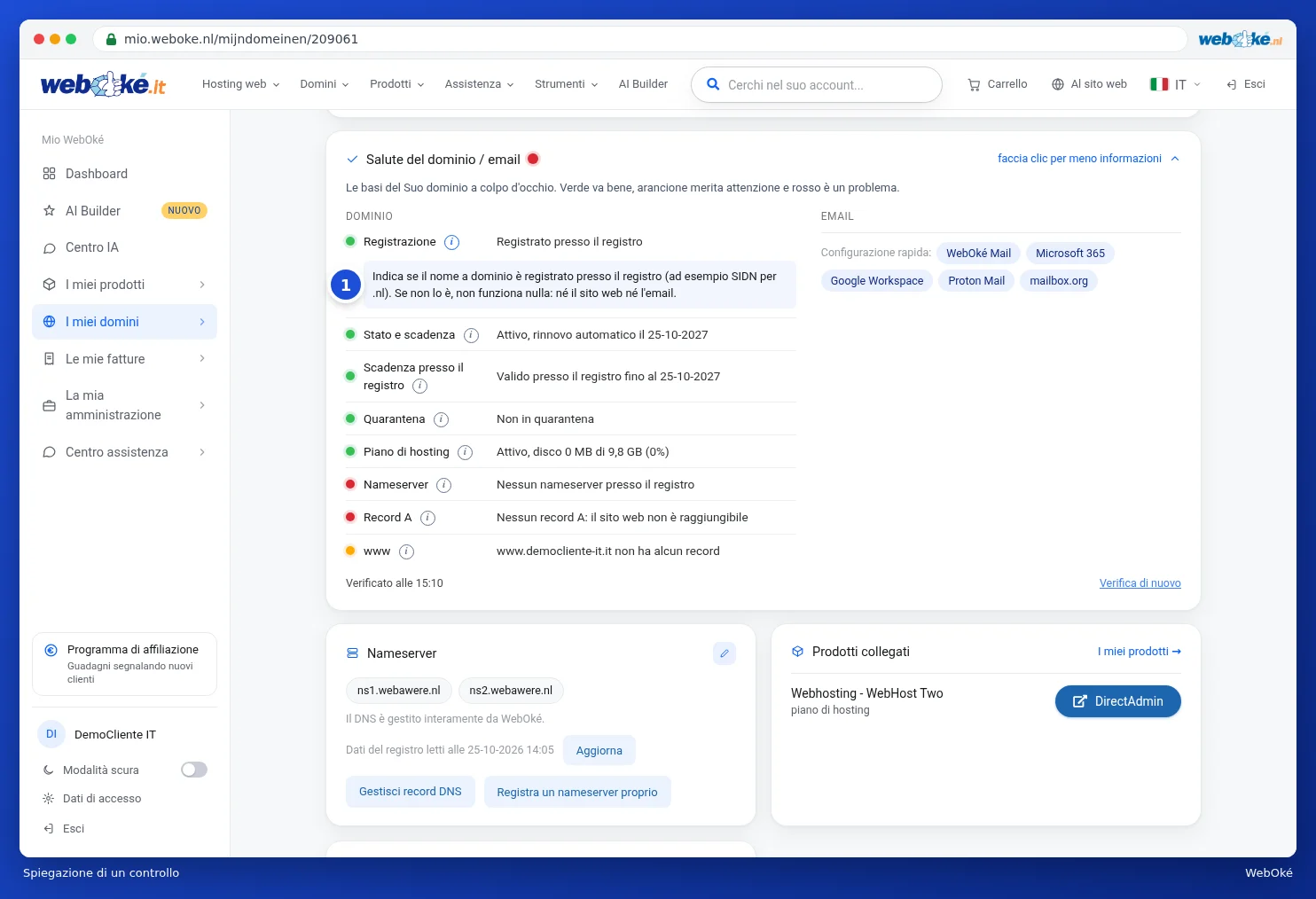The height and width of the screenshot is (899, 1316).
Task: Go to Le mie fatture in sidebar
Action: click(x=124, y=359)
